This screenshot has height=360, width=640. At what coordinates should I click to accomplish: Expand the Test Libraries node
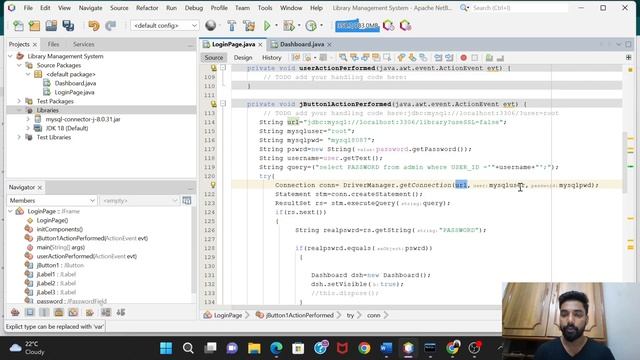pyautogui.click(x=19, y=137)
